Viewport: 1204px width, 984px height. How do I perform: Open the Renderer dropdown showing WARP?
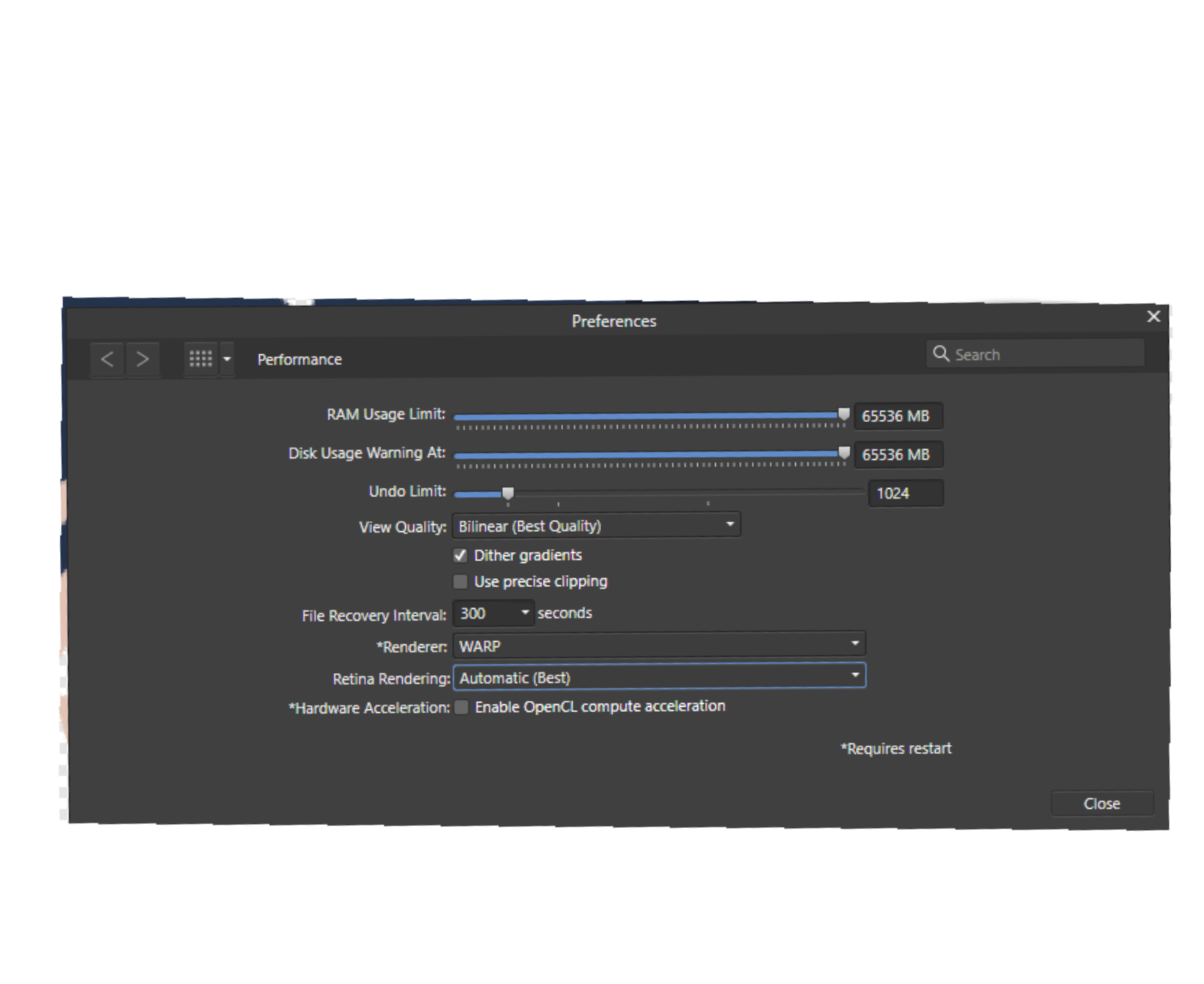(x=659, y=645)
